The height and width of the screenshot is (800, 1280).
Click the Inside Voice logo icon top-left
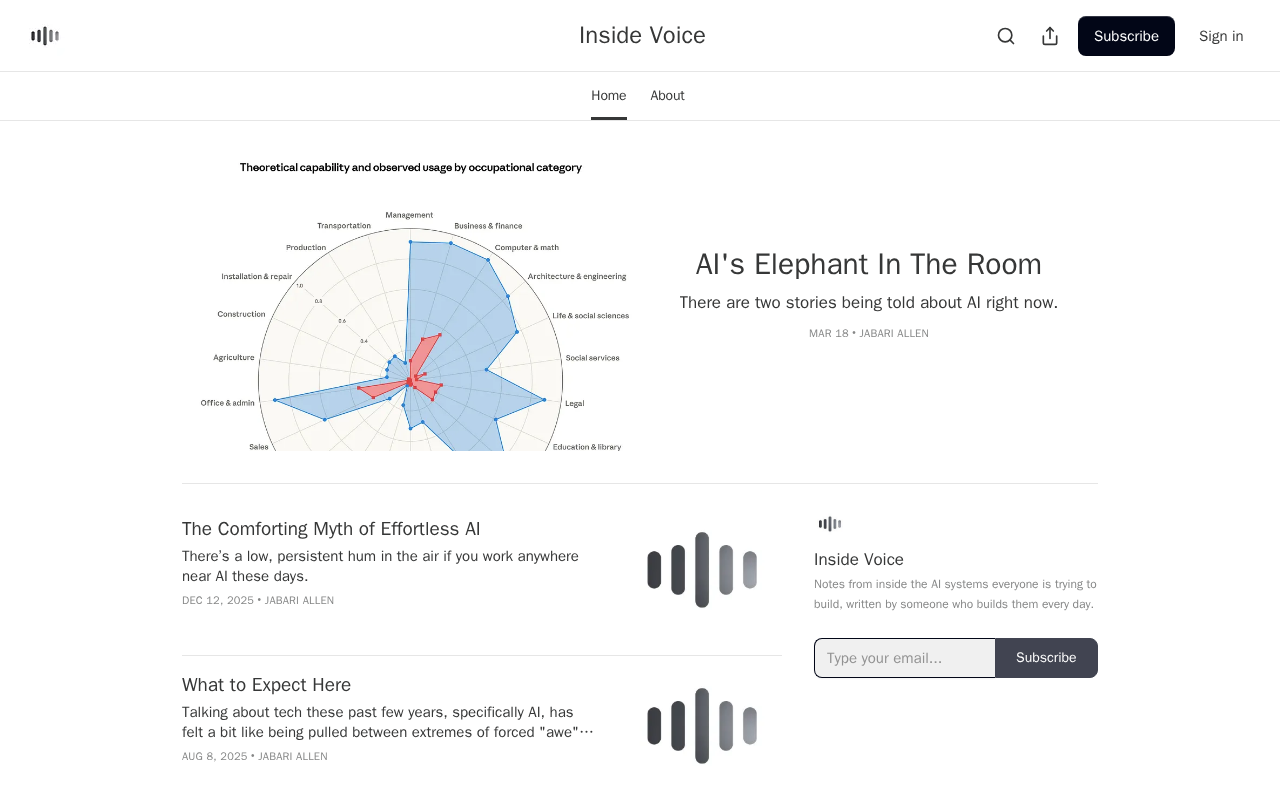(x=45, y=36)
